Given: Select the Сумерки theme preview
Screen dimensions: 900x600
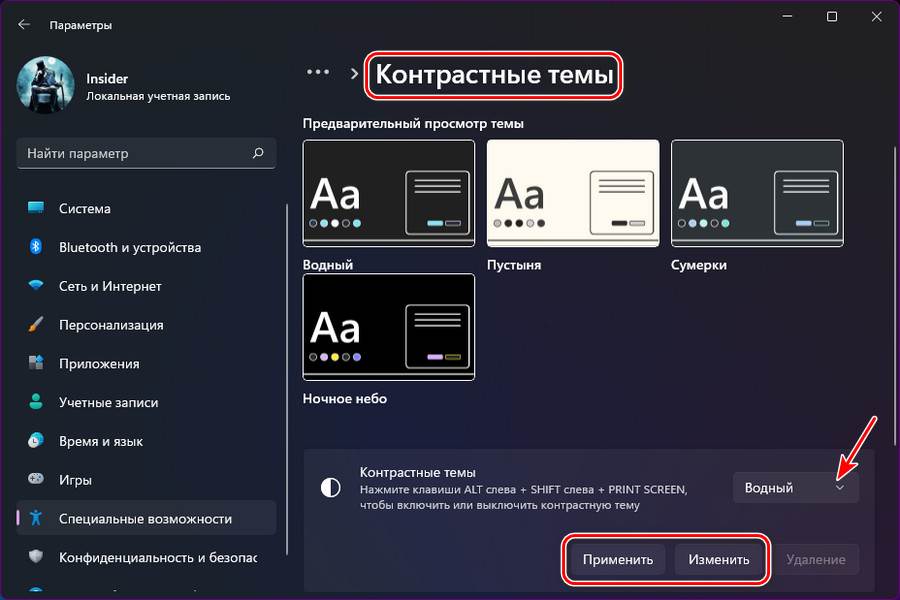Looking at the screenshot, I should coord(757,193).
